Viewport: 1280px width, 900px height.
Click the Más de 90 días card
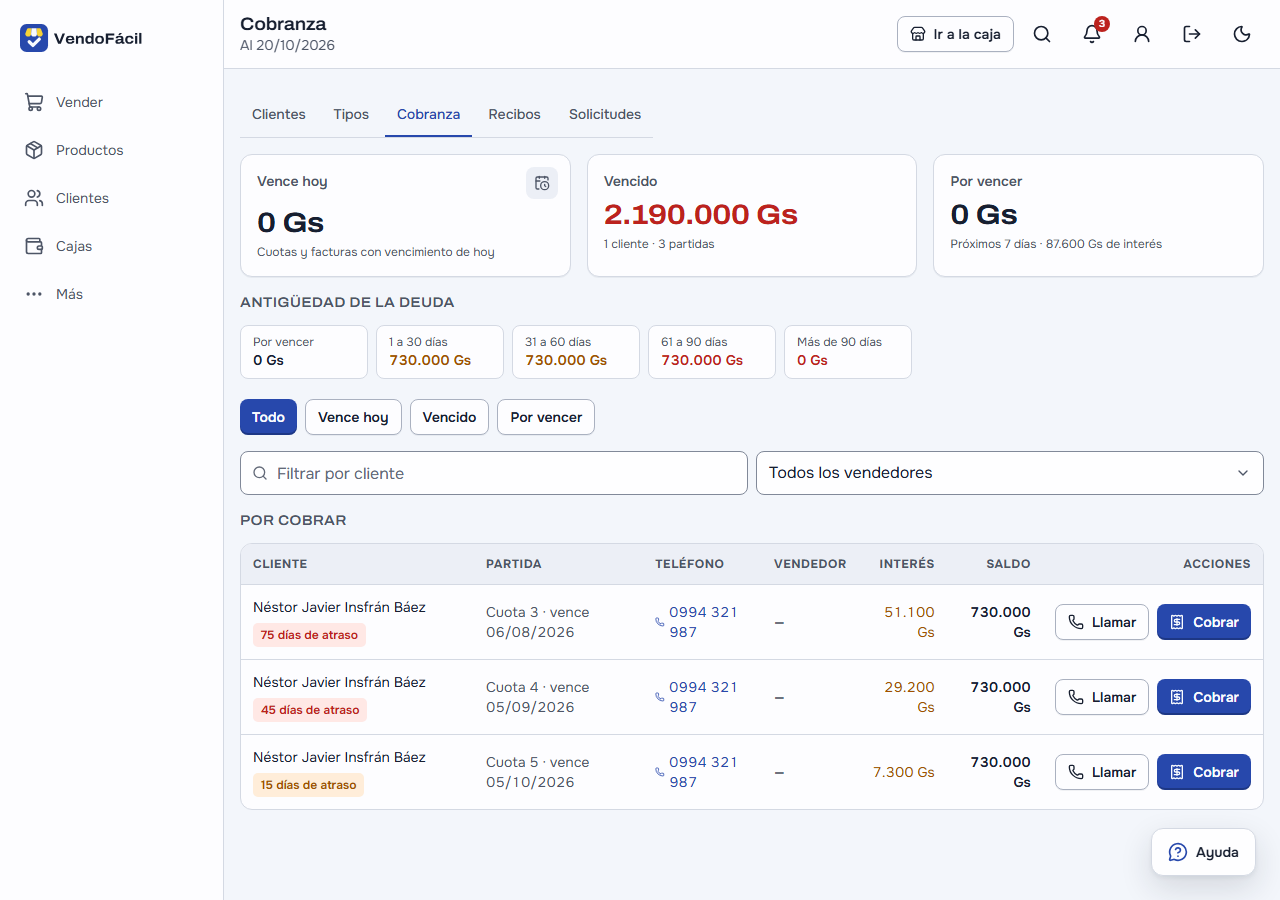coord(848,352)
